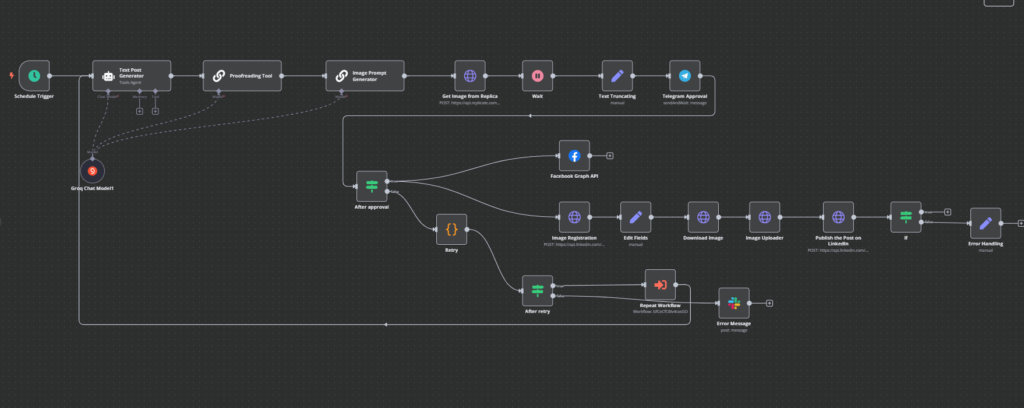The height and width of the screenshot is (408, 1024).
Task: Click the Download Image HTTP node
Action: pos(703,216)
